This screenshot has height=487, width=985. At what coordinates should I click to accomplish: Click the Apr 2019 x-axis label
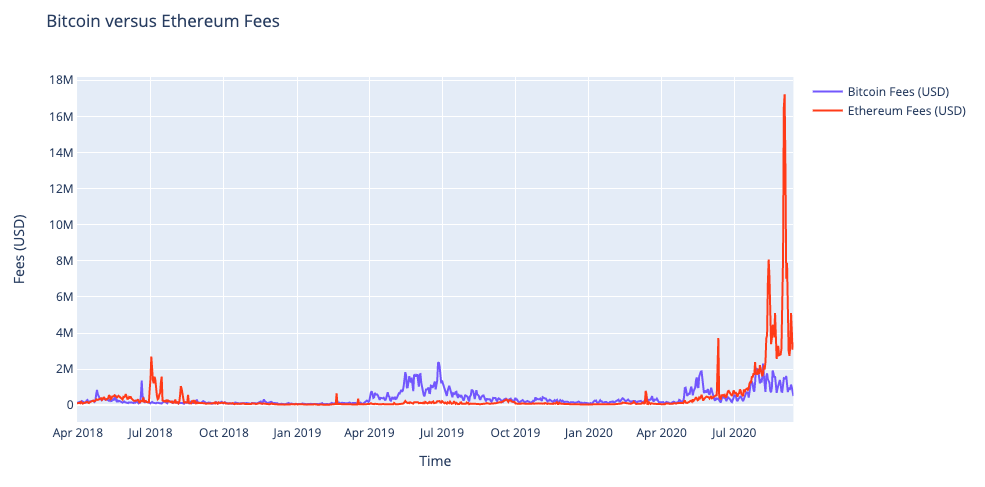[369, 433]
